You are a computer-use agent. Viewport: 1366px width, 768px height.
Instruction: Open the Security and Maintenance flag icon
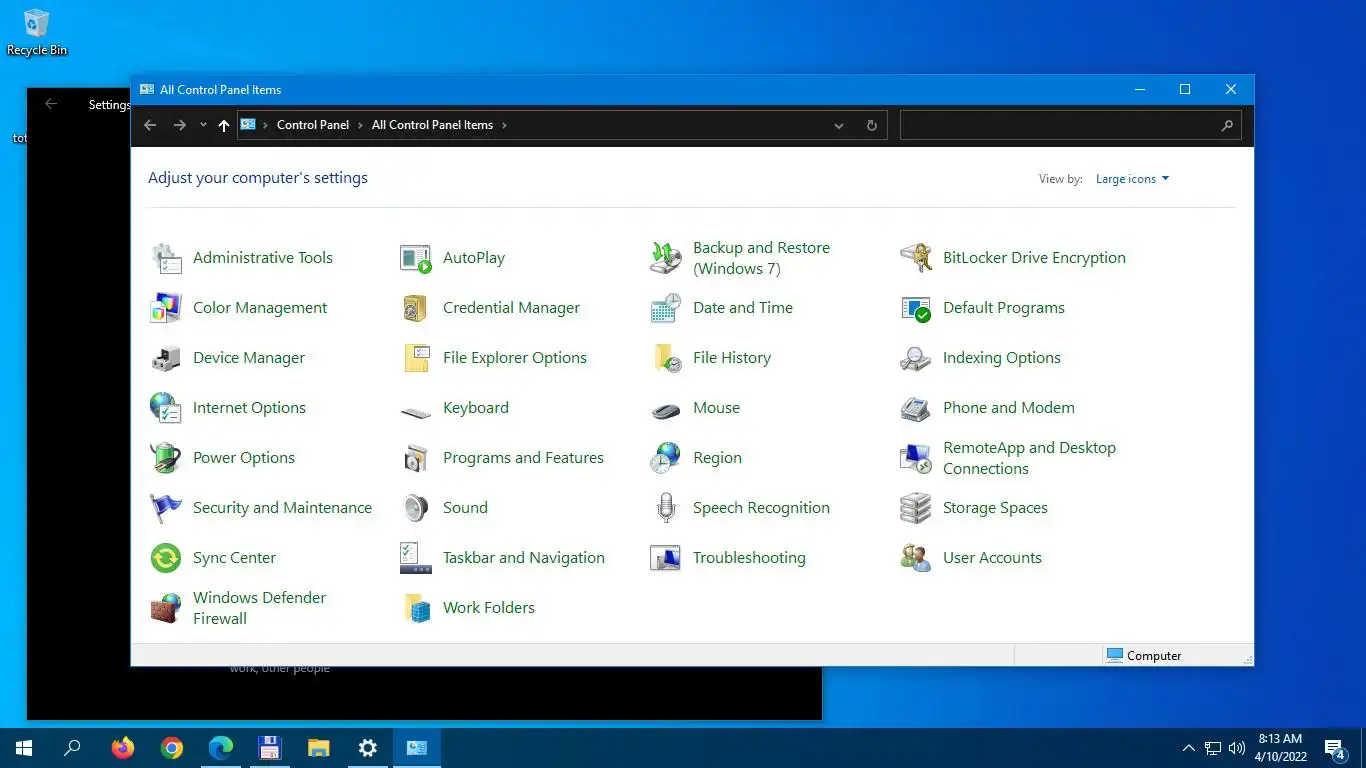pos(166,508)
